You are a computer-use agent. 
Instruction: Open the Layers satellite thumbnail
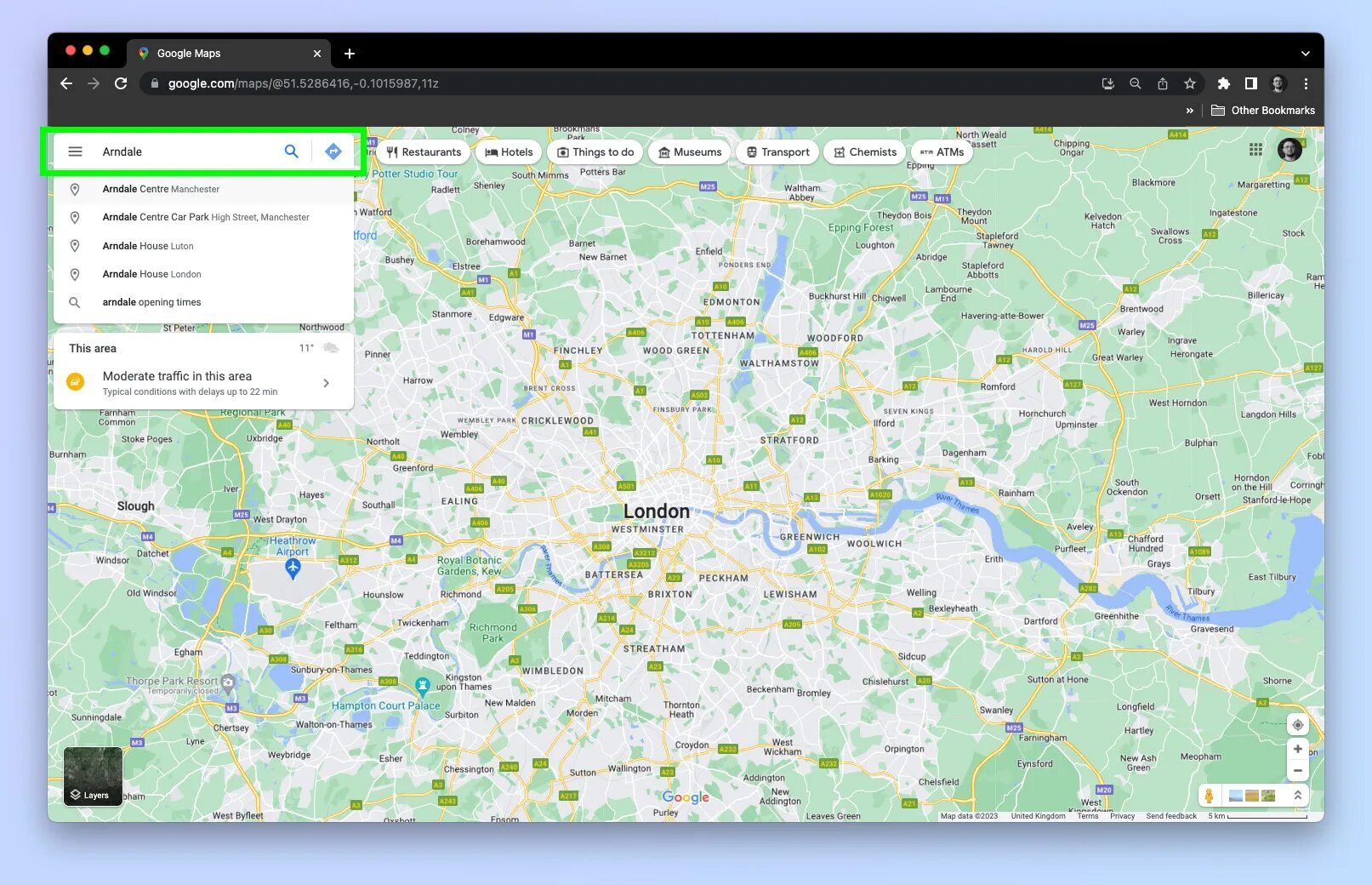94,776
